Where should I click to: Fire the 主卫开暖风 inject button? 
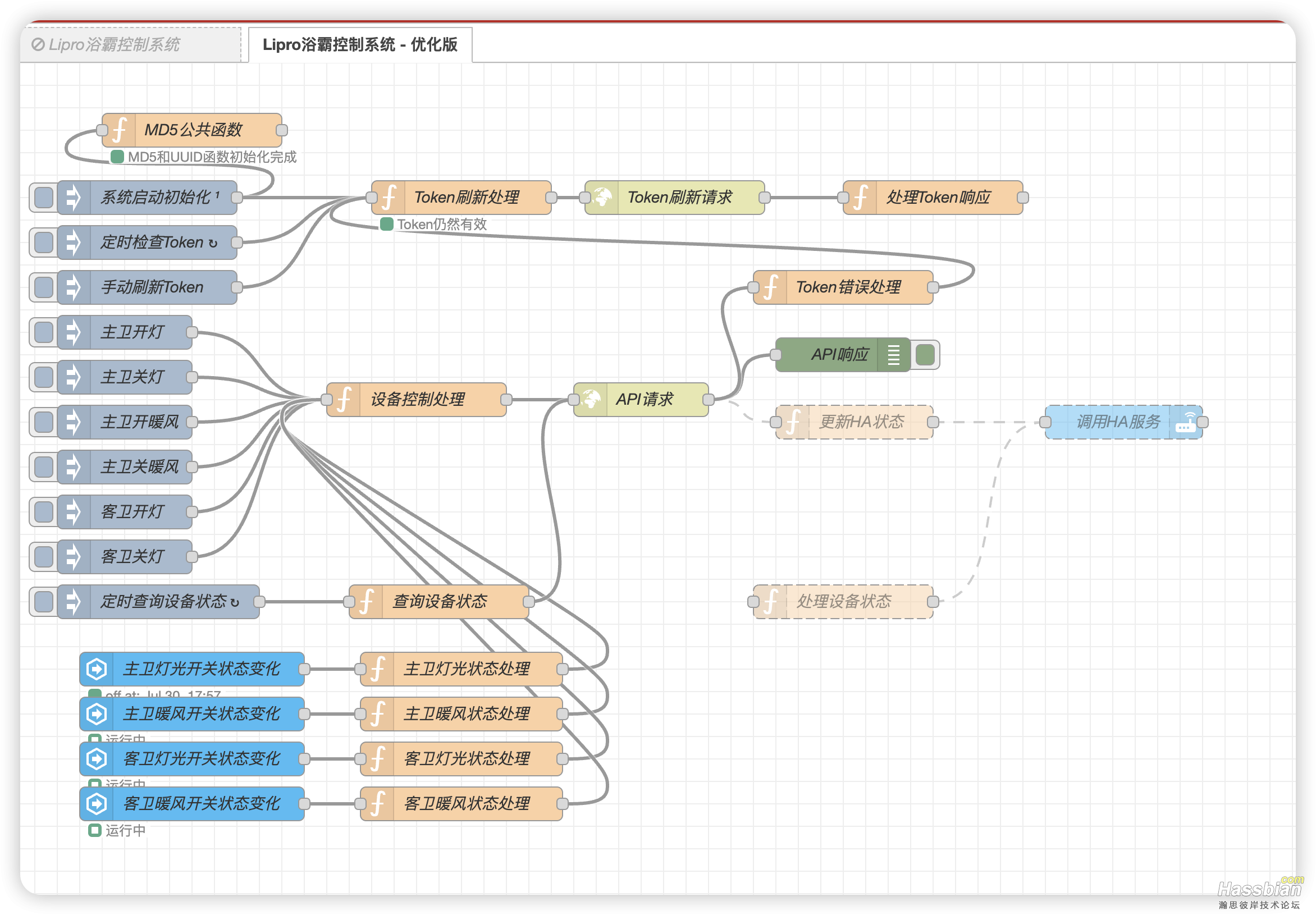click(x=44, y=422)
